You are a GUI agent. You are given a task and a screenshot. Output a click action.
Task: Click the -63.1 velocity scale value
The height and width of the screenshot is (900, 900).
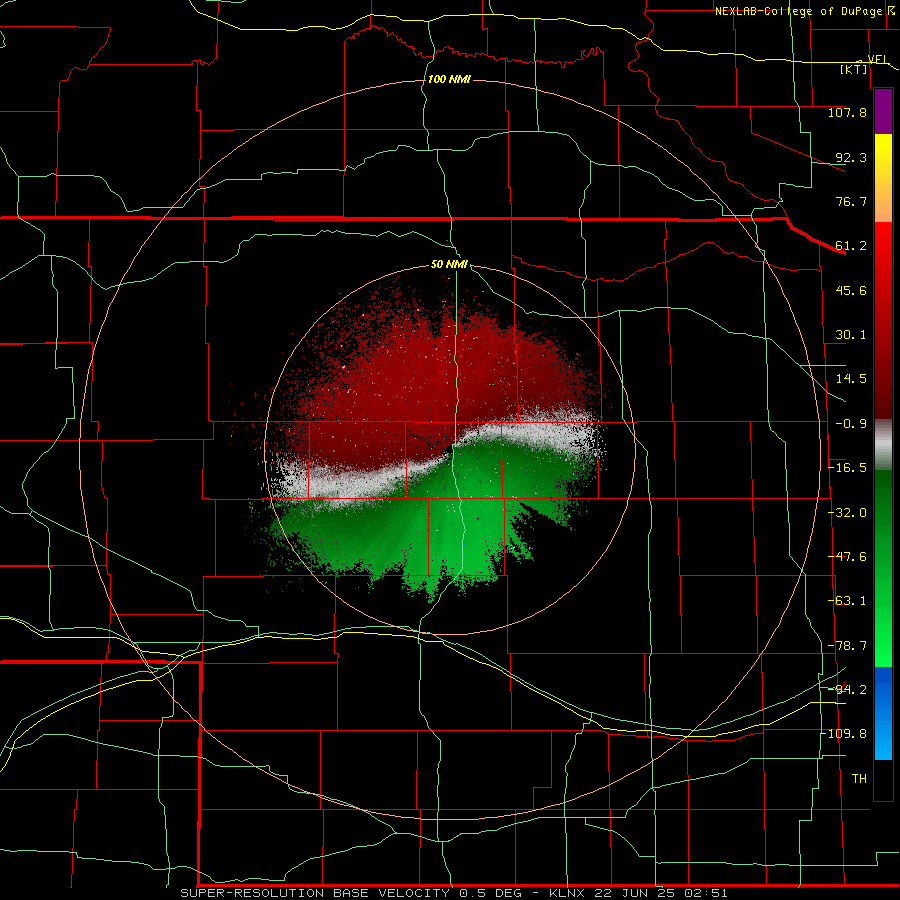(x=847, y=601)
